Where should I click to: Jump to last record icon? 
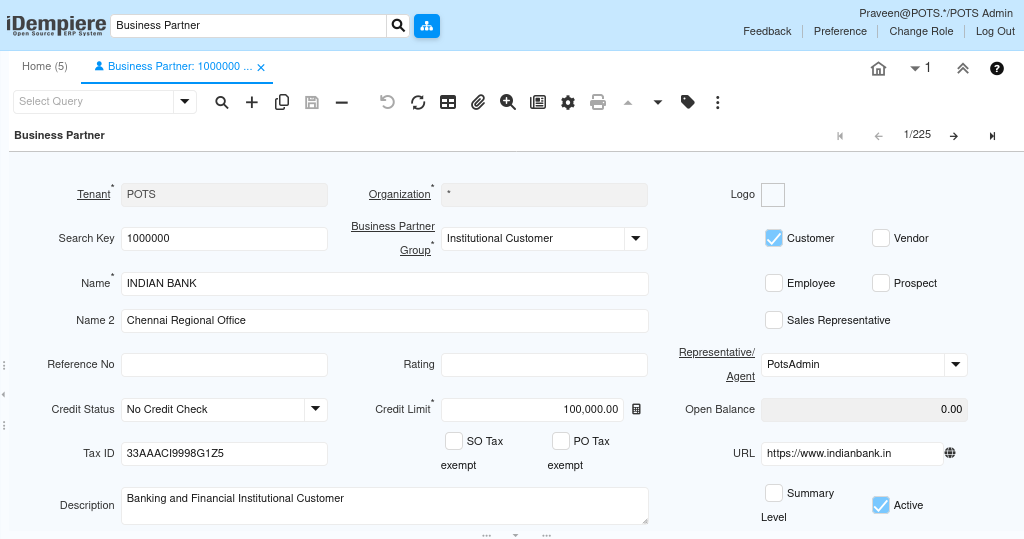point(992,136)
